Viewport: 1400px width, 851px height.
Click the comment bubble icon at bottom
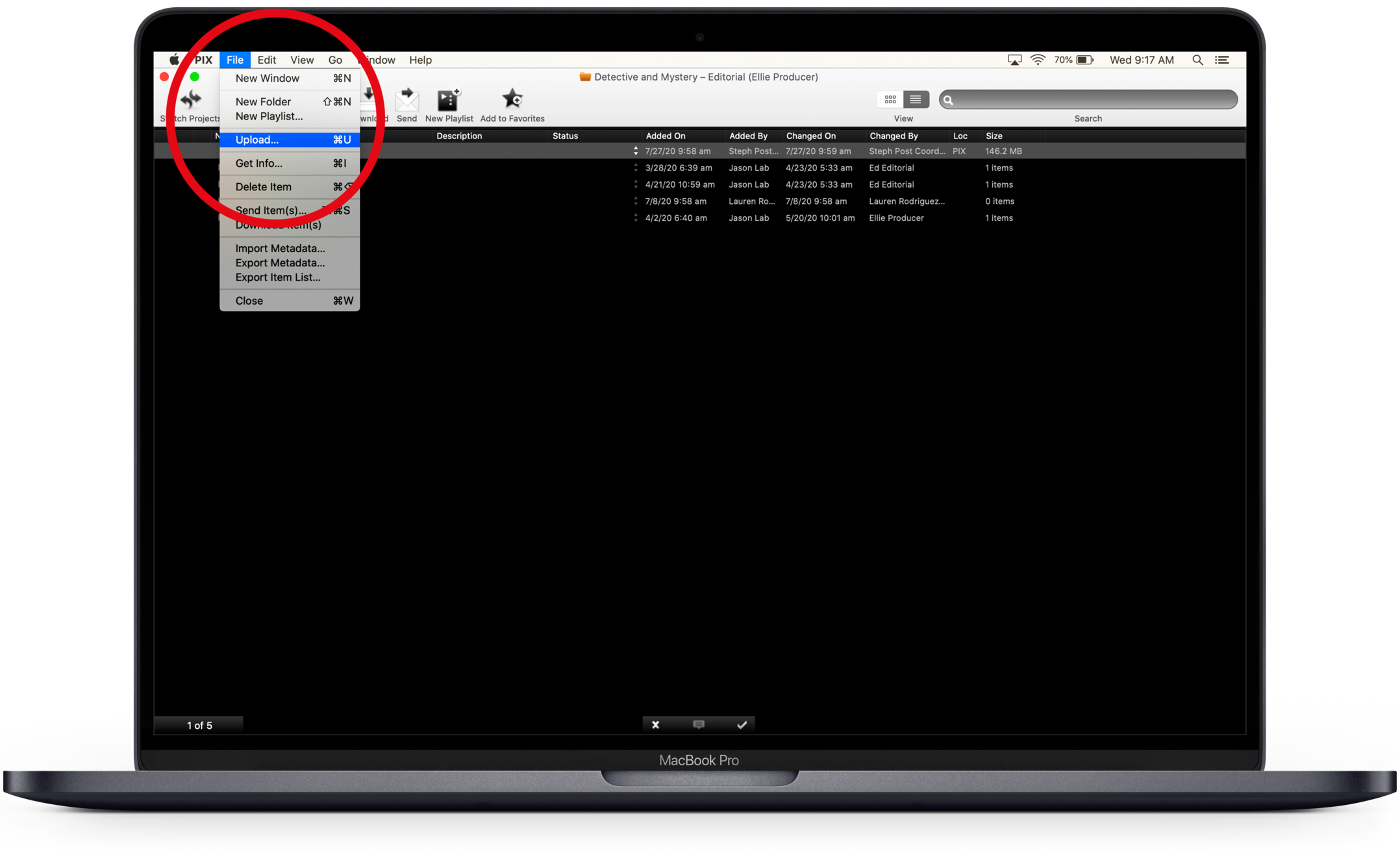[698, 724]
